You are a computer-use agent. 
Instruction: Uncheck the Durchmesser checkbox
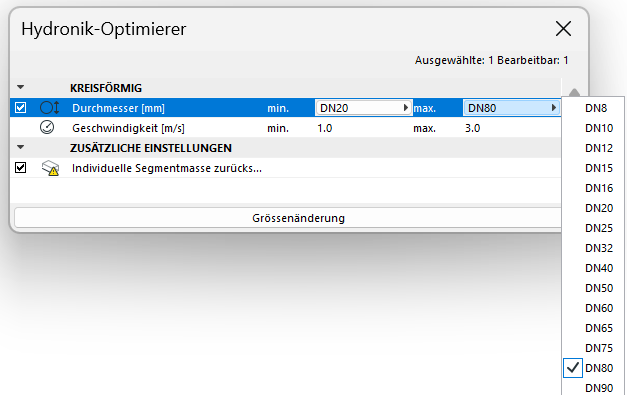pos(20,108)
